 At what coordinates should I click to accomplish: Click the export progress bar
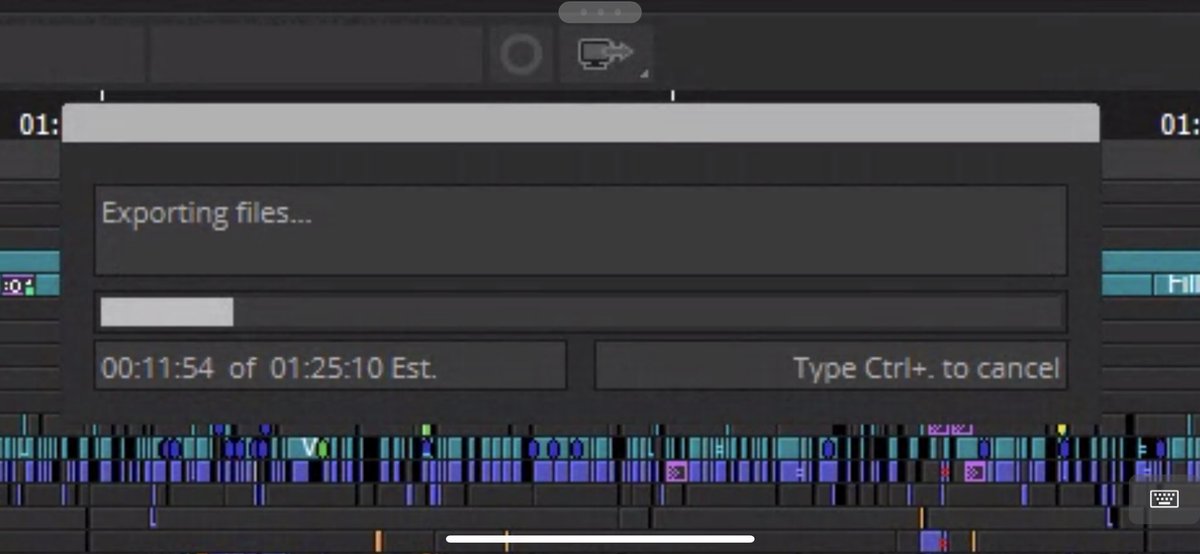coord(580,312)
